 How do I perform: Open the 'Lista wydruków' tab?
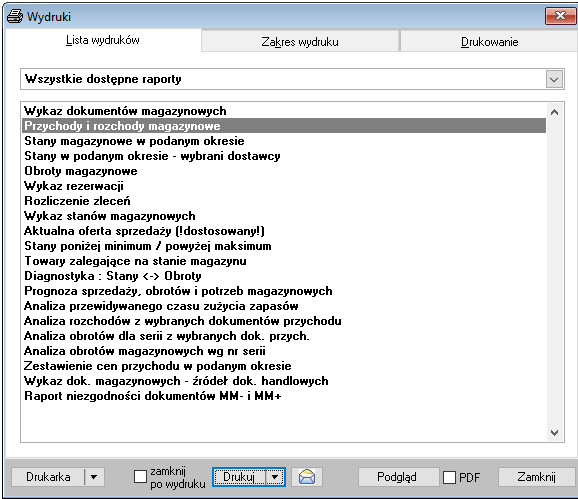click(x=103, y=40)
